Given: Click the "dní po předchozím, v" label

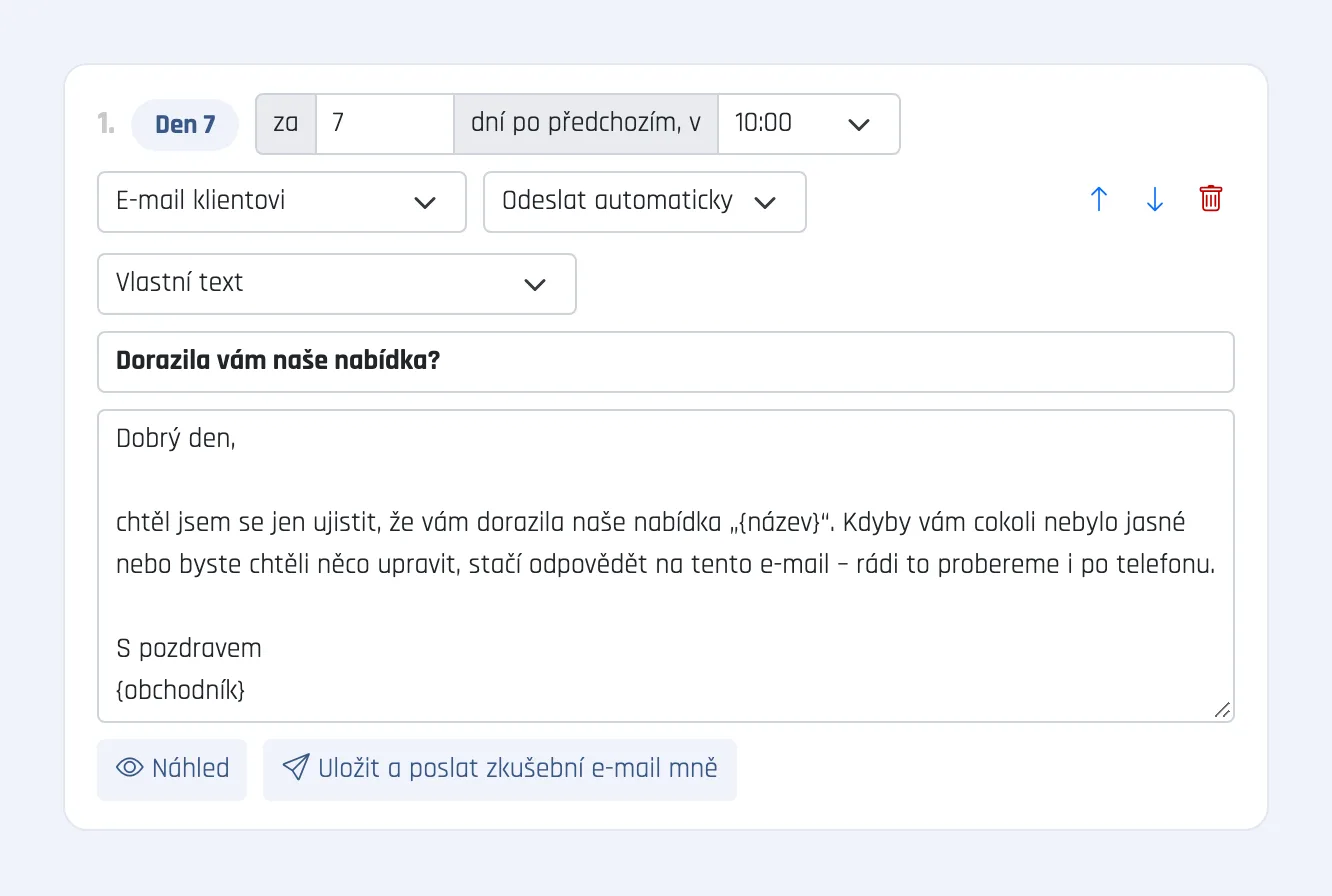Looking at the screenshot, I should coord(586,124).
